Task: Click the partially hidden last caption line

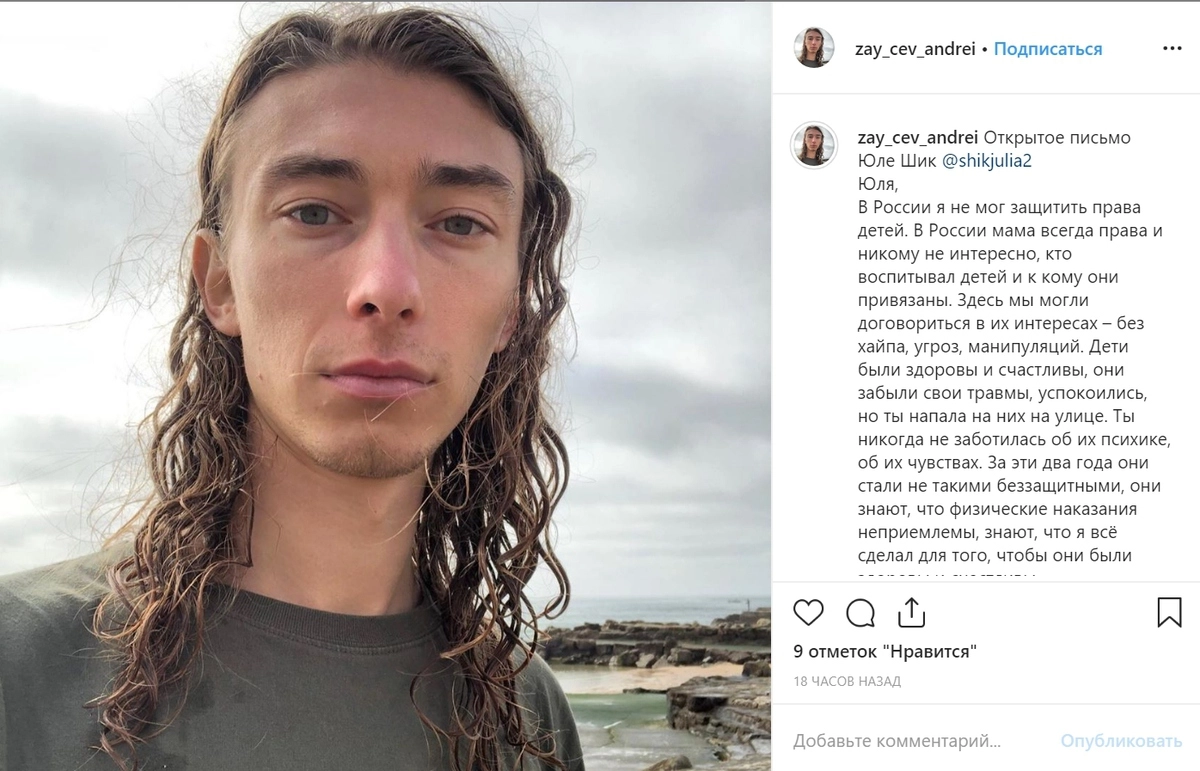Action: pyautogui.click(x=946, y=576)
